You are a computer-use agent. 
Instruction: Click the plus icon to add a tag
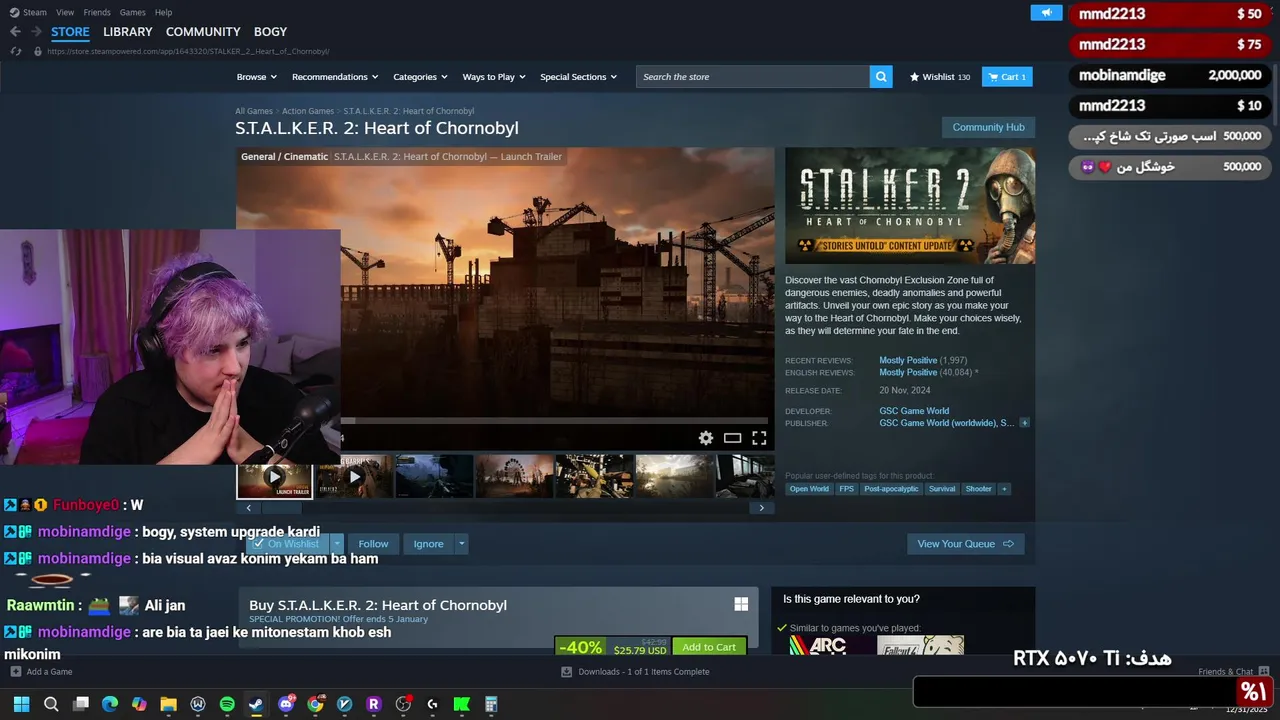(x=1004, y=489)
